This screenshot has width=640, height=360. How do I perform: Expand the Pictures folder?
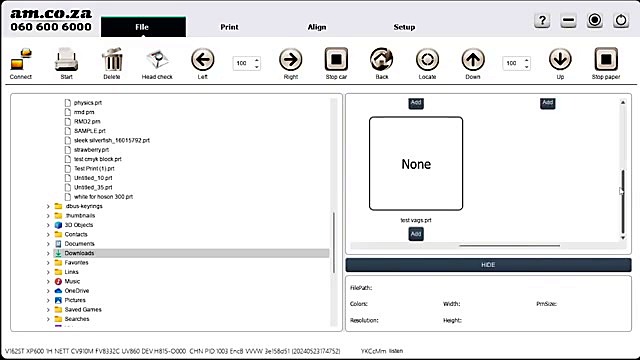pos(48,300)
